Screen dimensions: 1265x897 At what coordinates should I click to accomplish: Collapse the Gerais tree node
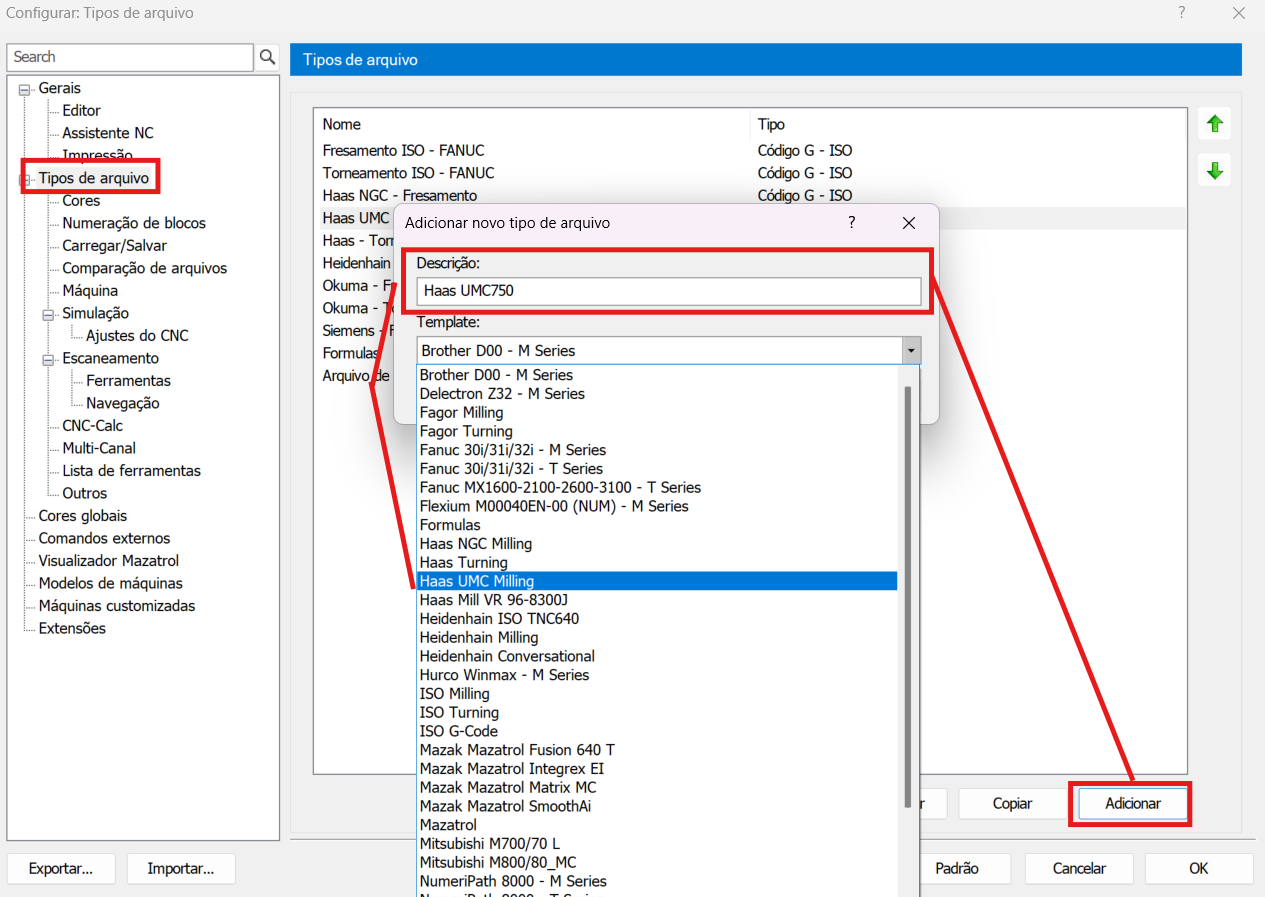pyautogui.click(x=25, y=89)
